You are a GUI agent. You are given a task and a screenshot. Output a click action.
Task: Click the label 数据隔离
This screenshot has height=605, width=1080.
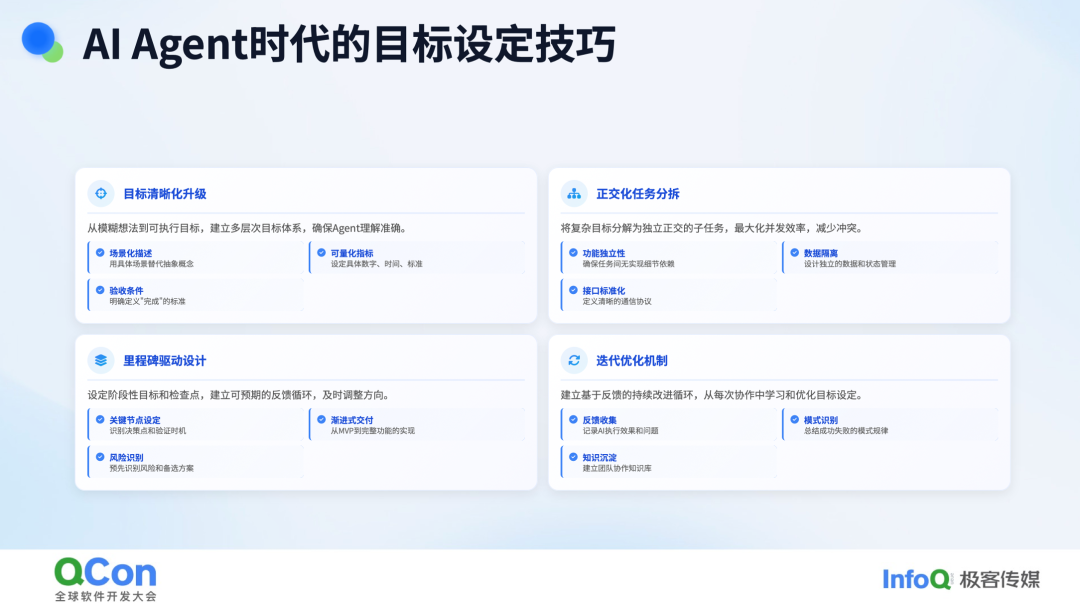click(821, 253)
